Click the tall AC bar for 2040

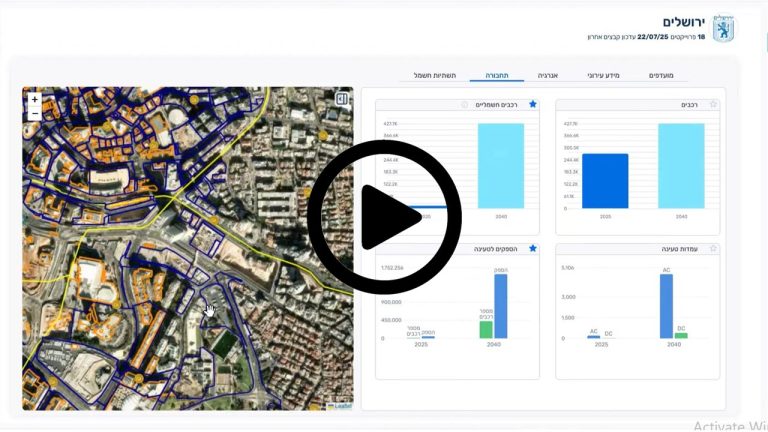pos(666,306)
